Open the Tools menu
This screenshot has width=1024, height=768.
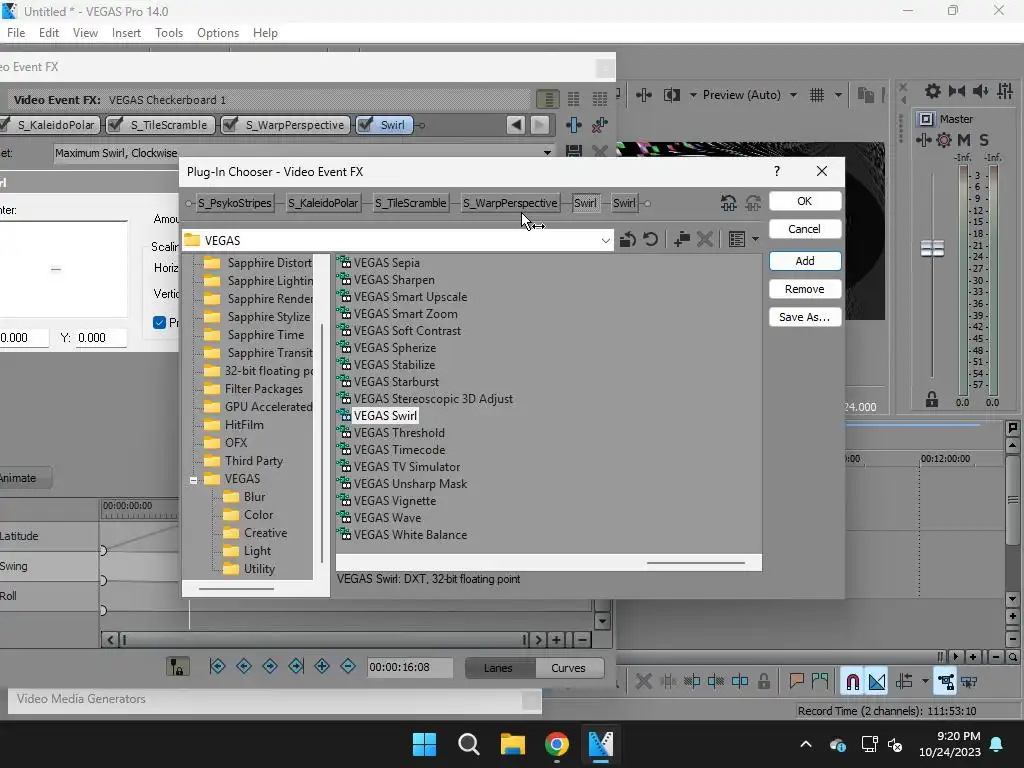click(x=168, y=33)
